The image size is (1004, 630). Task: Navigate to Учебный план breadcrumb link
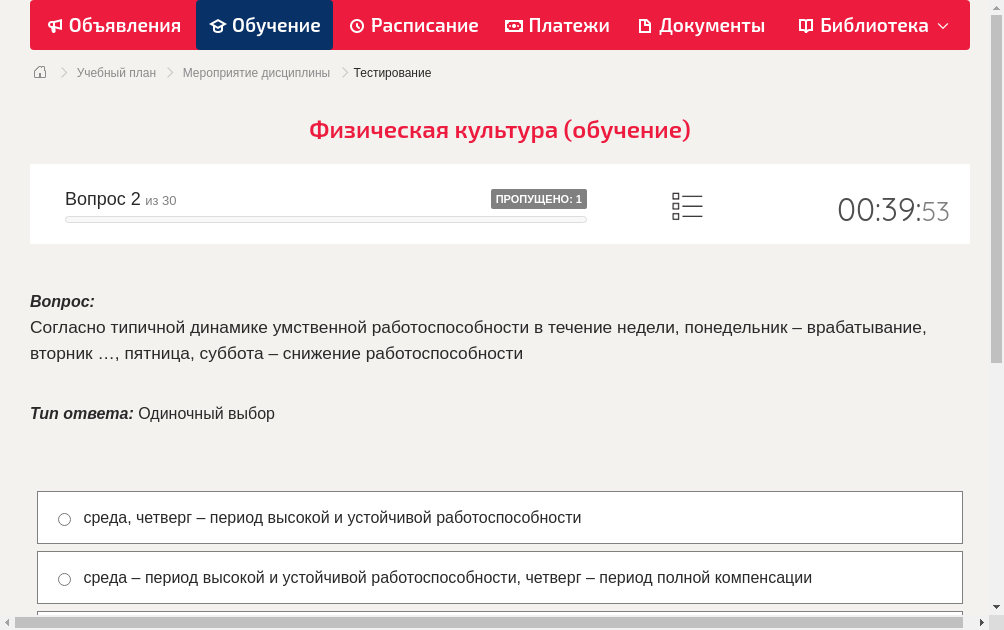(115, 72)
